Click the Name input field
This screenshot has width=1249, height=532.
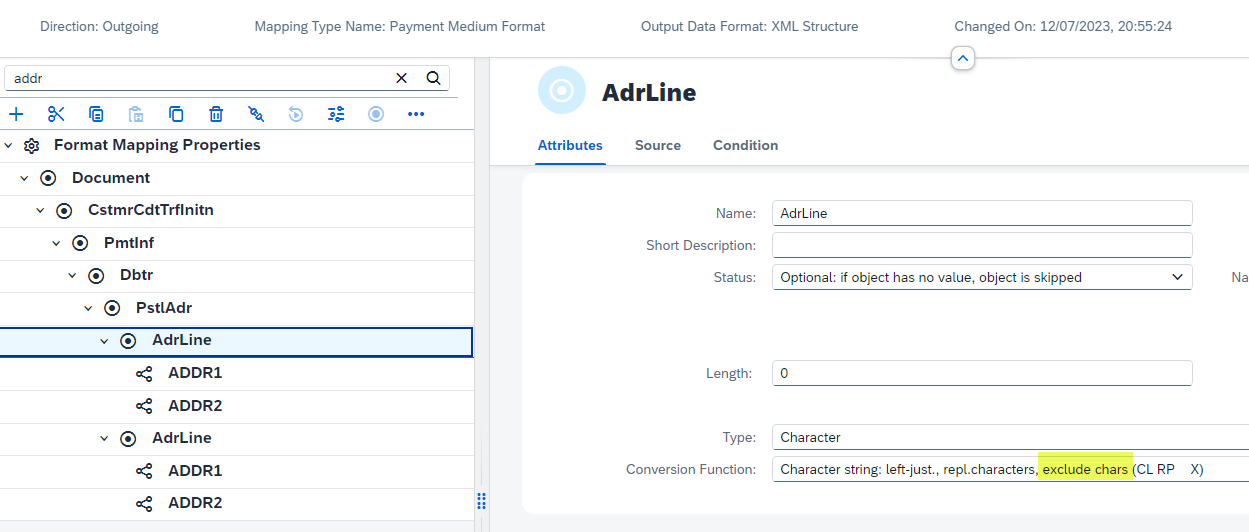tap(982, 213)
